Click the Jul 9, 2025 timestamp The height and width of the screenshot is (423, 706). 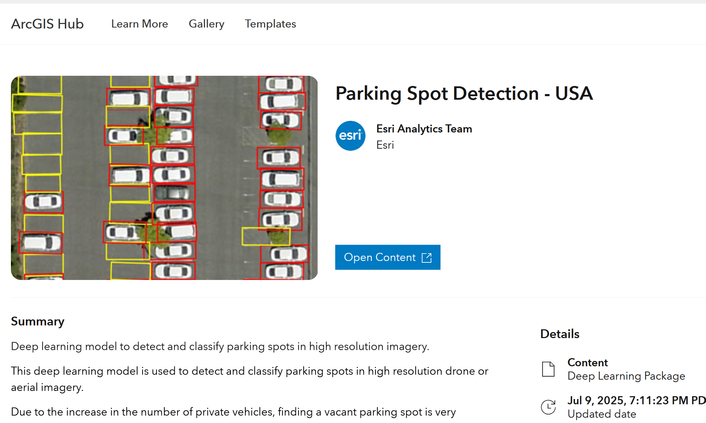(636, 400)
